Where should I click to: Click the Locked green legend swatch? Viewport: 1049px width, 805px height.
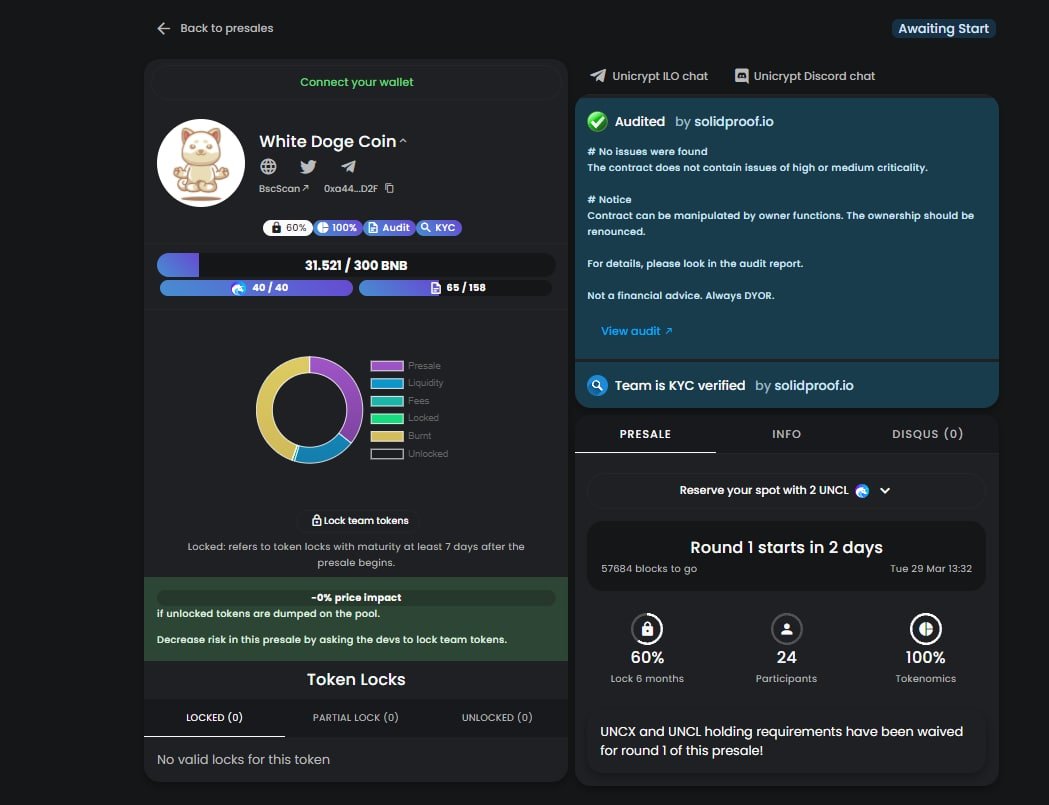click(387, 418)
